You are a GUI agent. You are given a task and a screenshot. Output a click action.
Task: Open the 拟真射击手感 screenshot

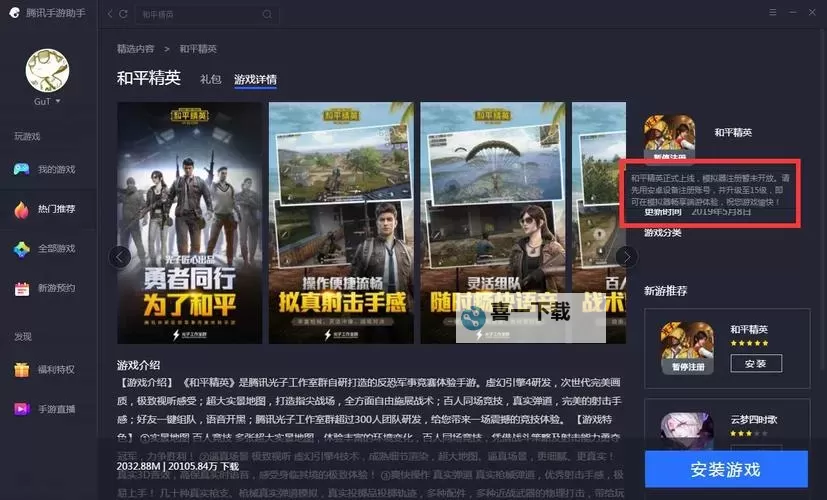pyautogui.click(x=341, y=223)
